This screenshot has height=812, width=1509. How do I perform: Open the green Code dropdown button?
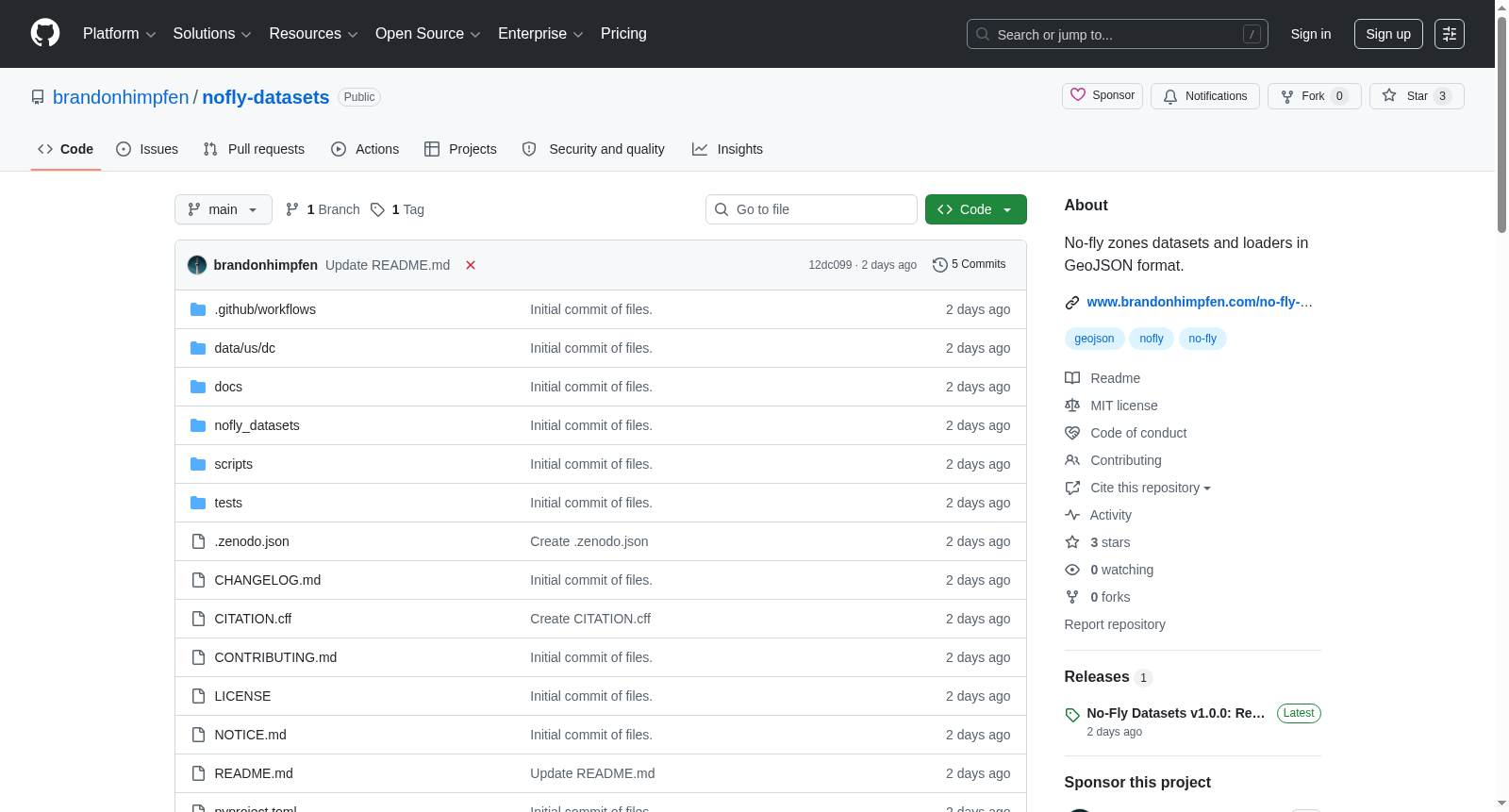(976, 209)
